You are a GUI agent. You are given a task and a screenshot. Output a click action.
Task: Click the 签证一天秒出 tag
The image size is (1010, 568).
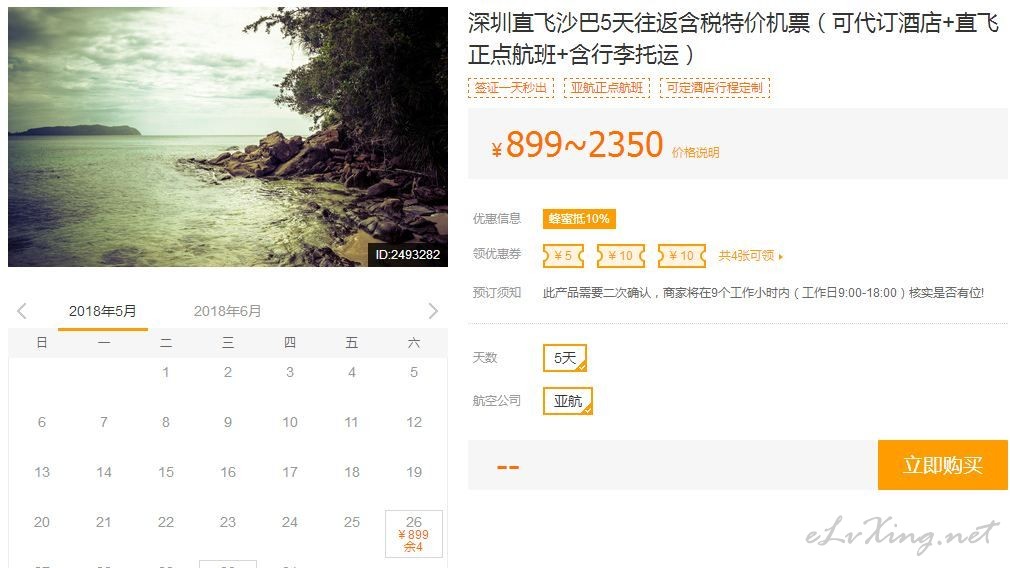click(511, 88)
